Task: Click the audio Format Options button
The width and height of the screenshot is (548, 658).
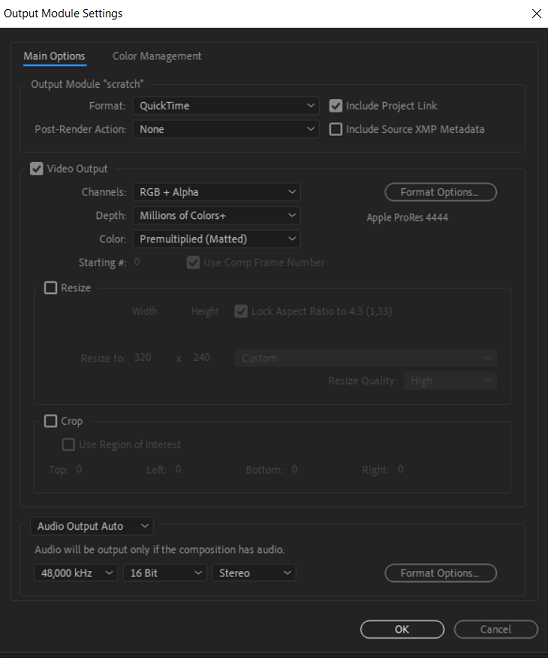Action: [x=441, y=573]
